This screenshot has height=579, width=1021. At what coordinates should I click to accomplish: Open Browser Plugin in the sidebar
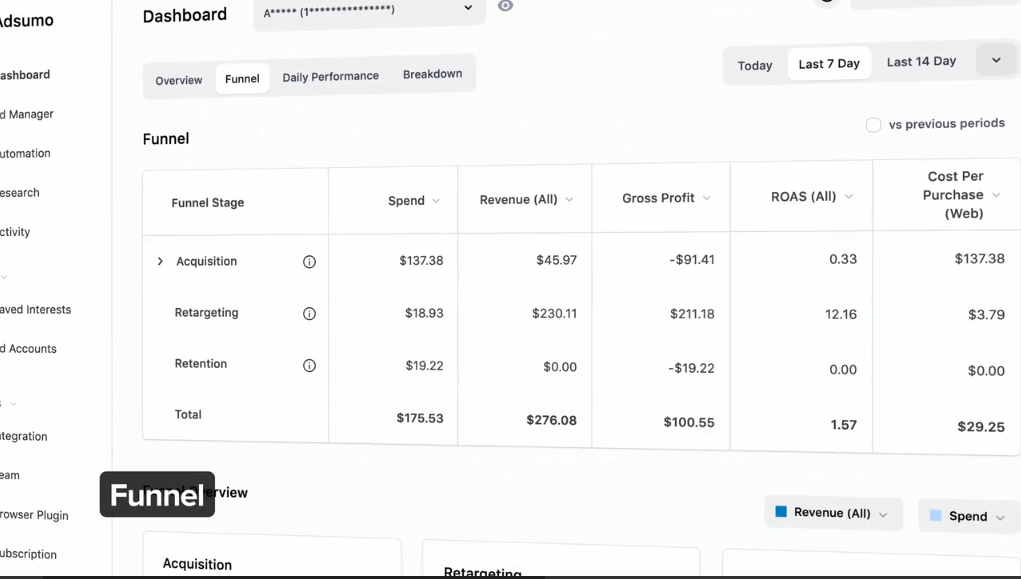(x=34, y=515)
